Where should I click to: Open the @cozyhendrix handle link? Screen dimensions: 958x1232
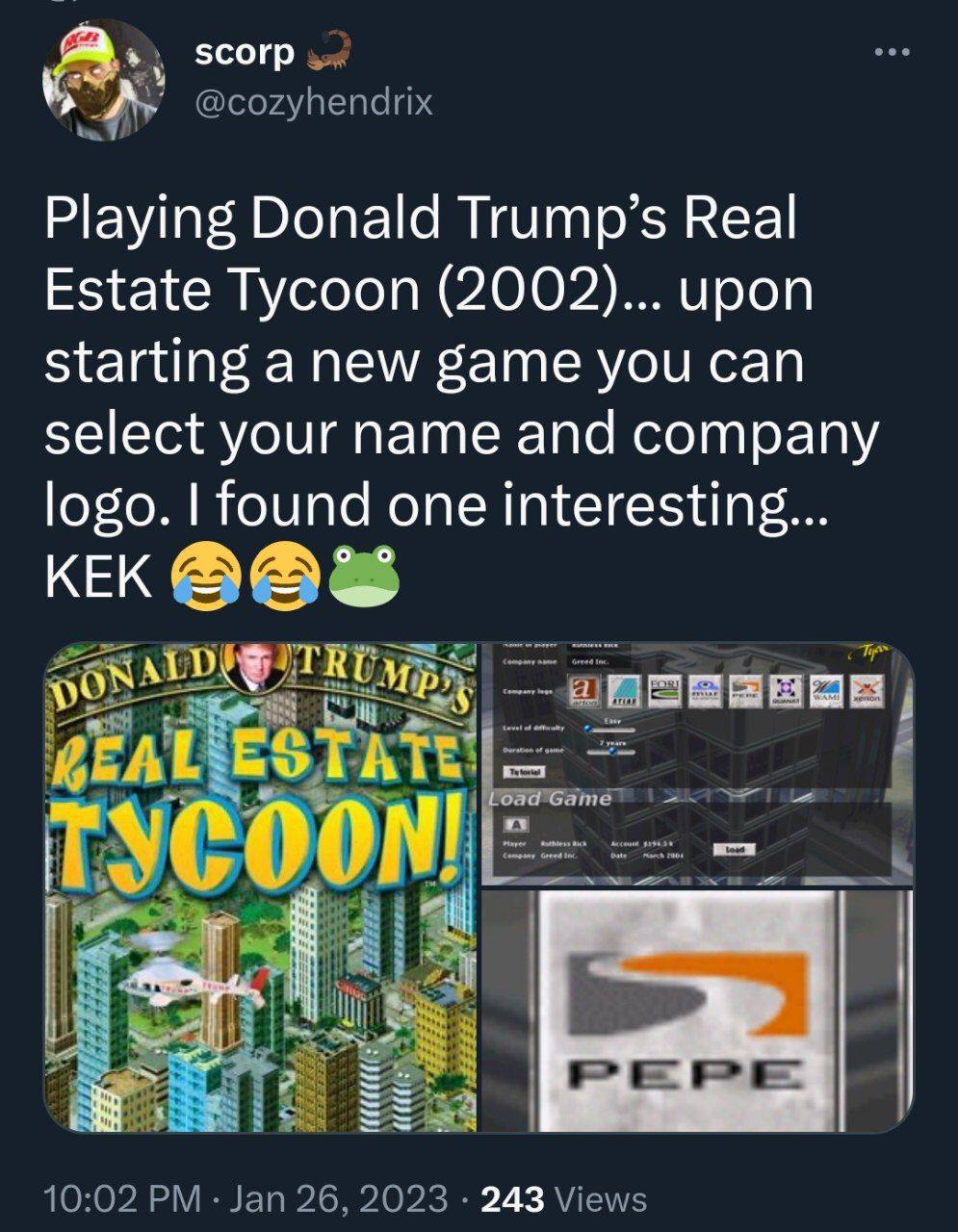[x=314, y=101]
